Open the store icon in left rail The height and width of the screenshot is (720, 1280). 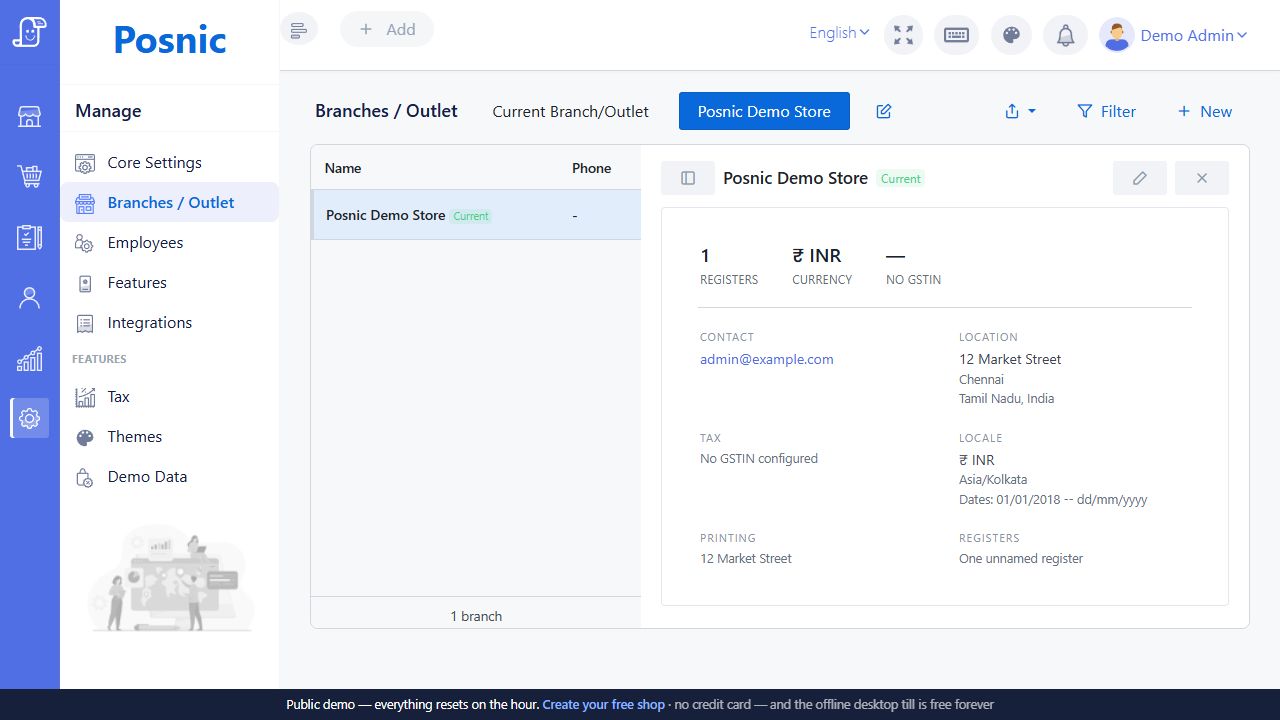tap(30, 117)
